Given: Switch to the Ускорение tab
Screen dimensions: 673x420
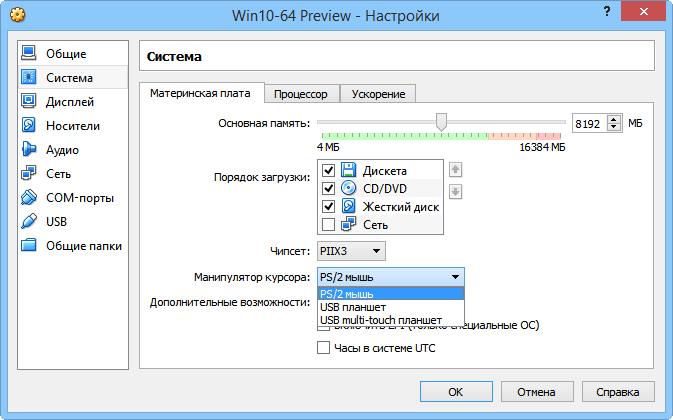Looking at the screenshot, I should [x=378, y=94].
